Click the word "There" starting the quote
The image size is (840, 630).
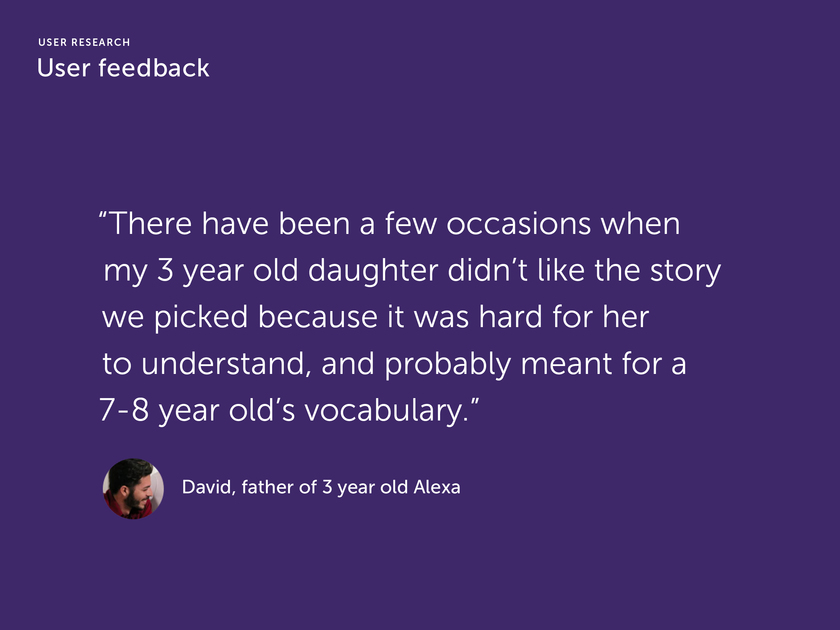coord(151,223)
